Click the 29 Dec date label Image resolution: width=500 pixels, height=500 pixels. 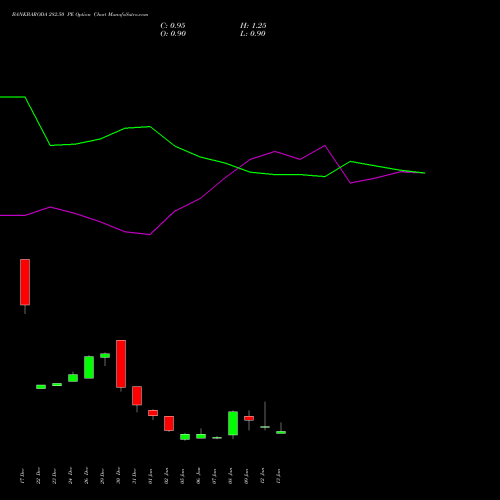[102, 476]
